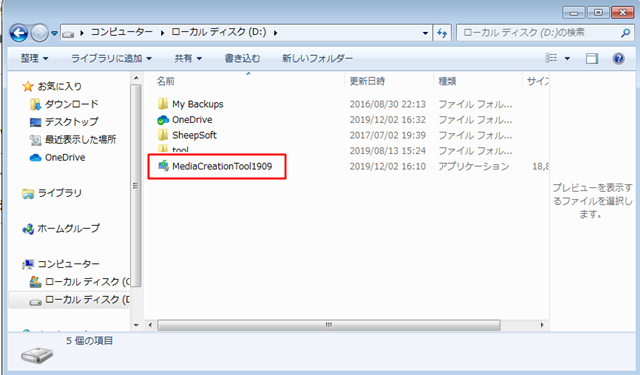Toggle the preview pane button

[592, 59]
